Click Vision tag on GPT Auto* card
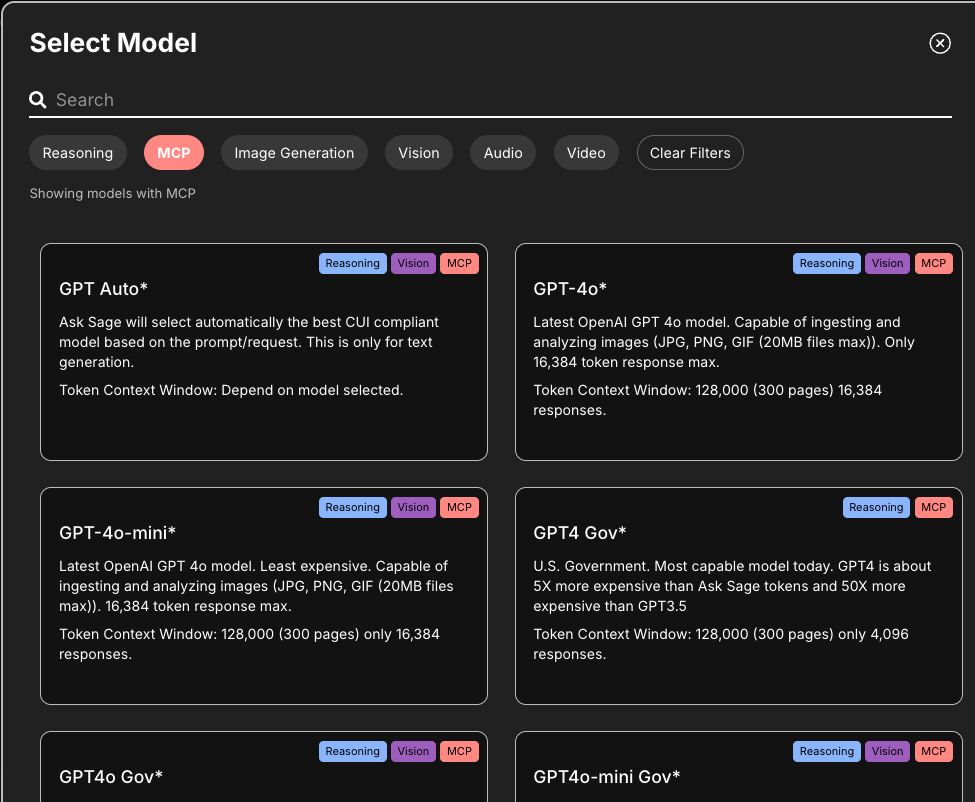This screenshot has height=802, width=975. point(414,264)
